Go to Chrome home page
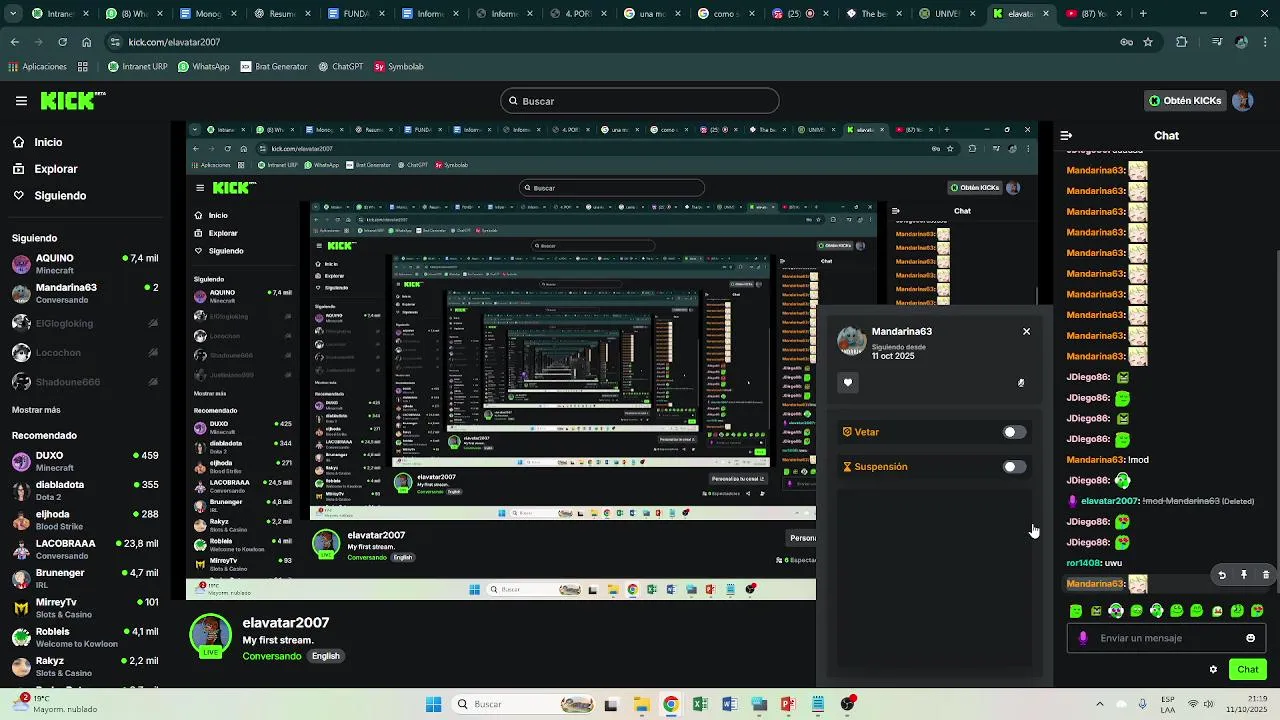 tap(86, 42)
